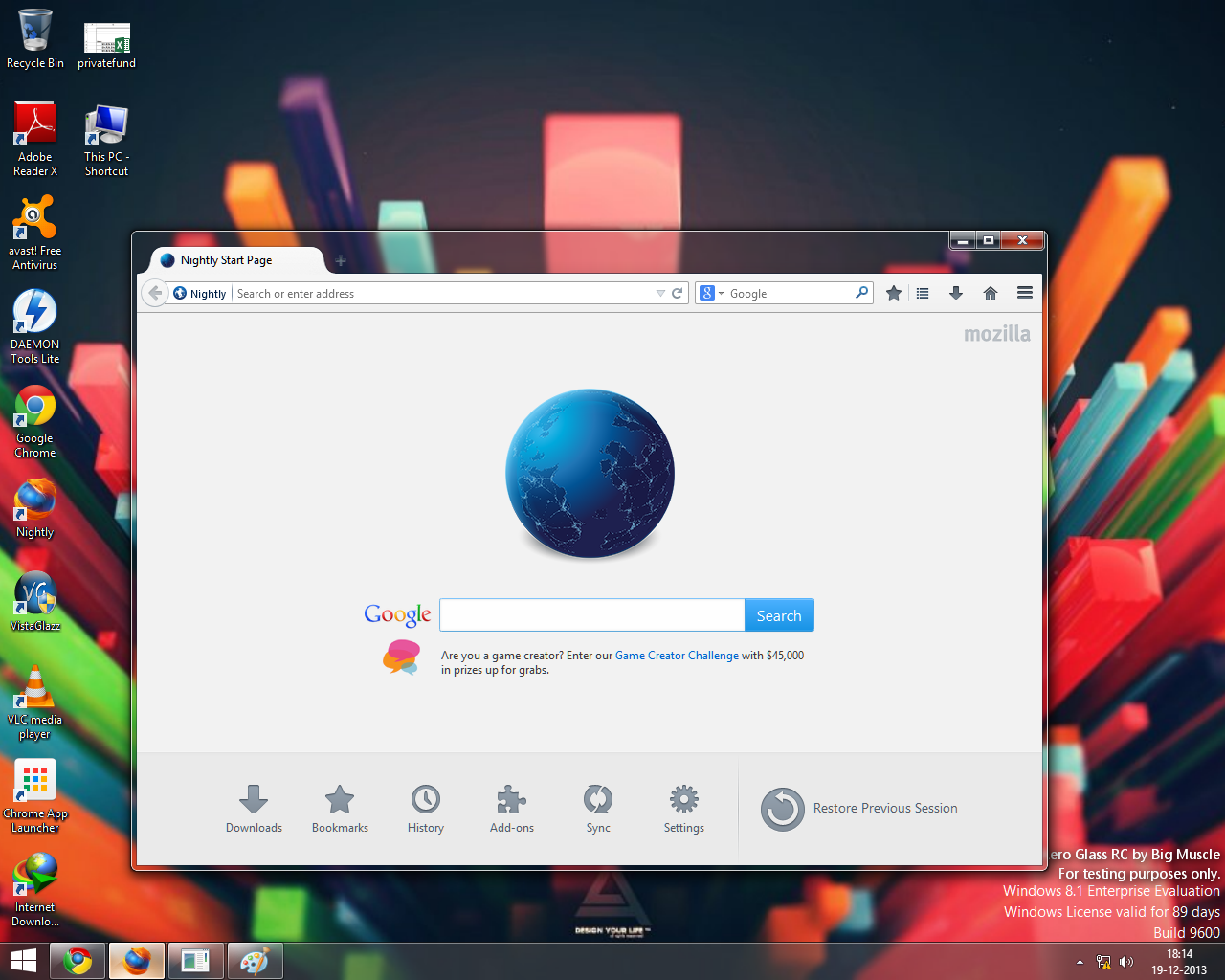Click the Nightly identity icon in address bar
The image size is (1225, 980).
(180, 293)
